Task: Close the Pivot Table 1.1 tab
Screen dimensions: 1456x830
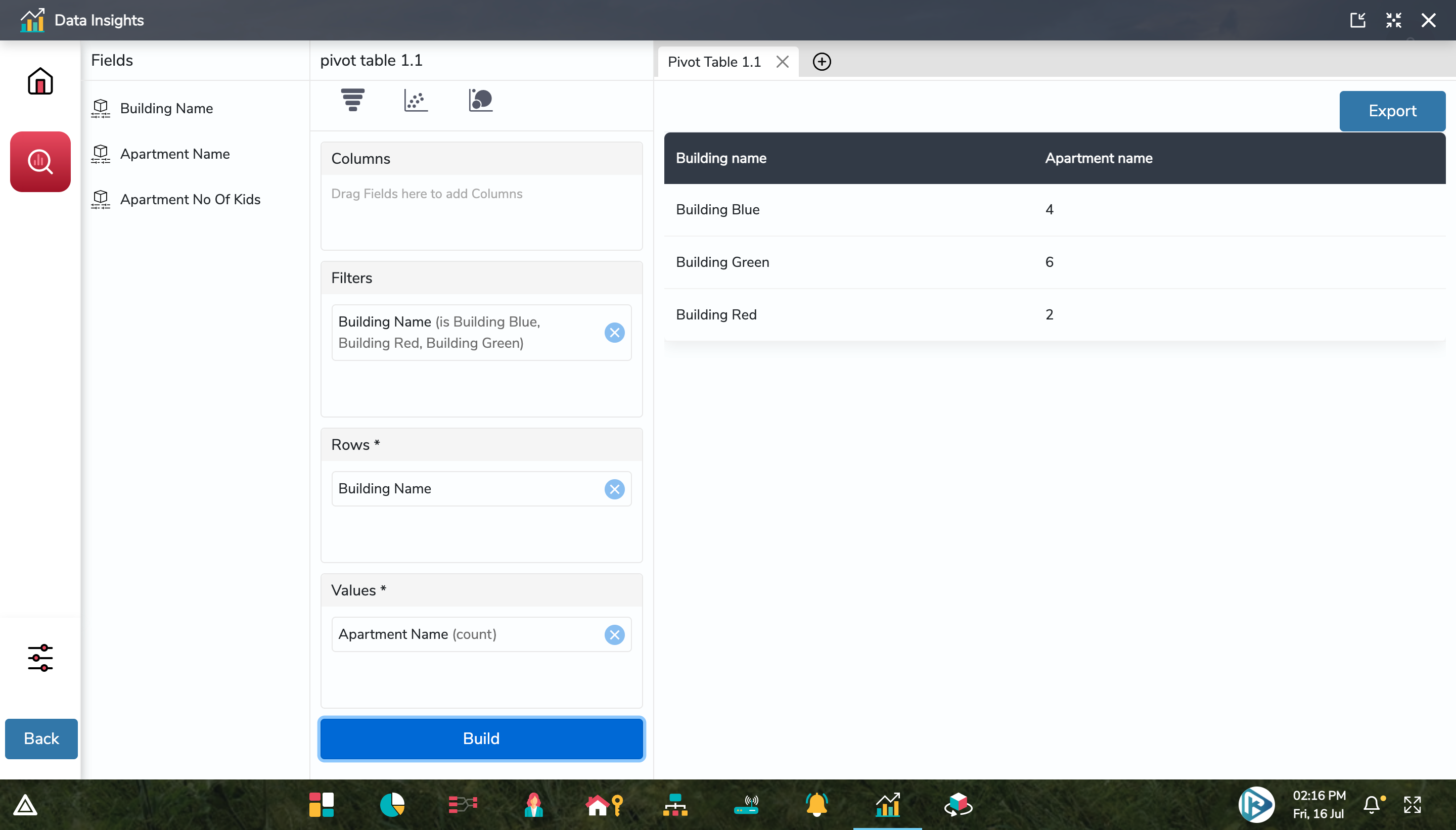Action: (x=782, y=62)
